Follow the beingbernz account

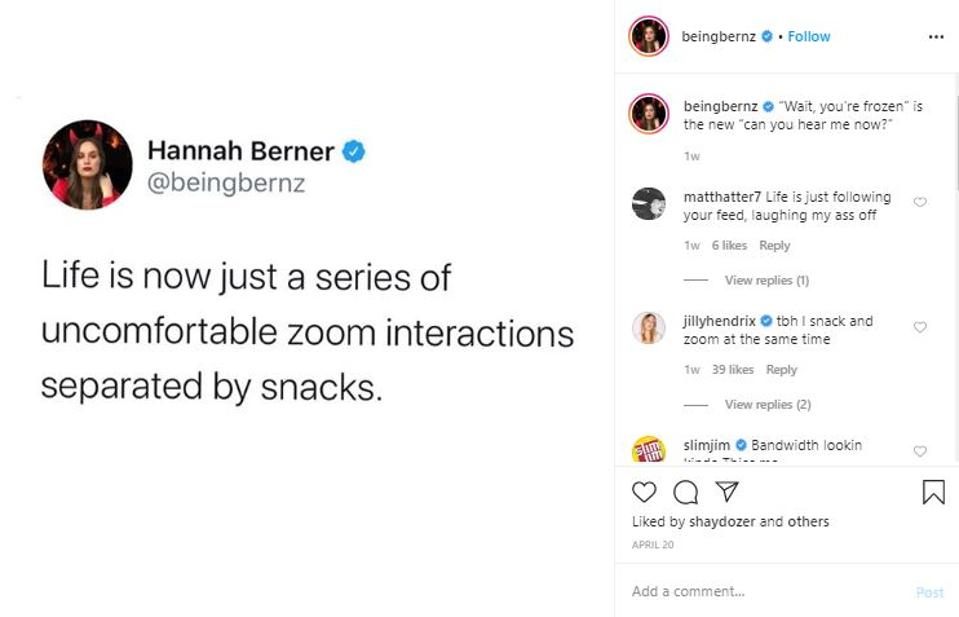(809, 37)
